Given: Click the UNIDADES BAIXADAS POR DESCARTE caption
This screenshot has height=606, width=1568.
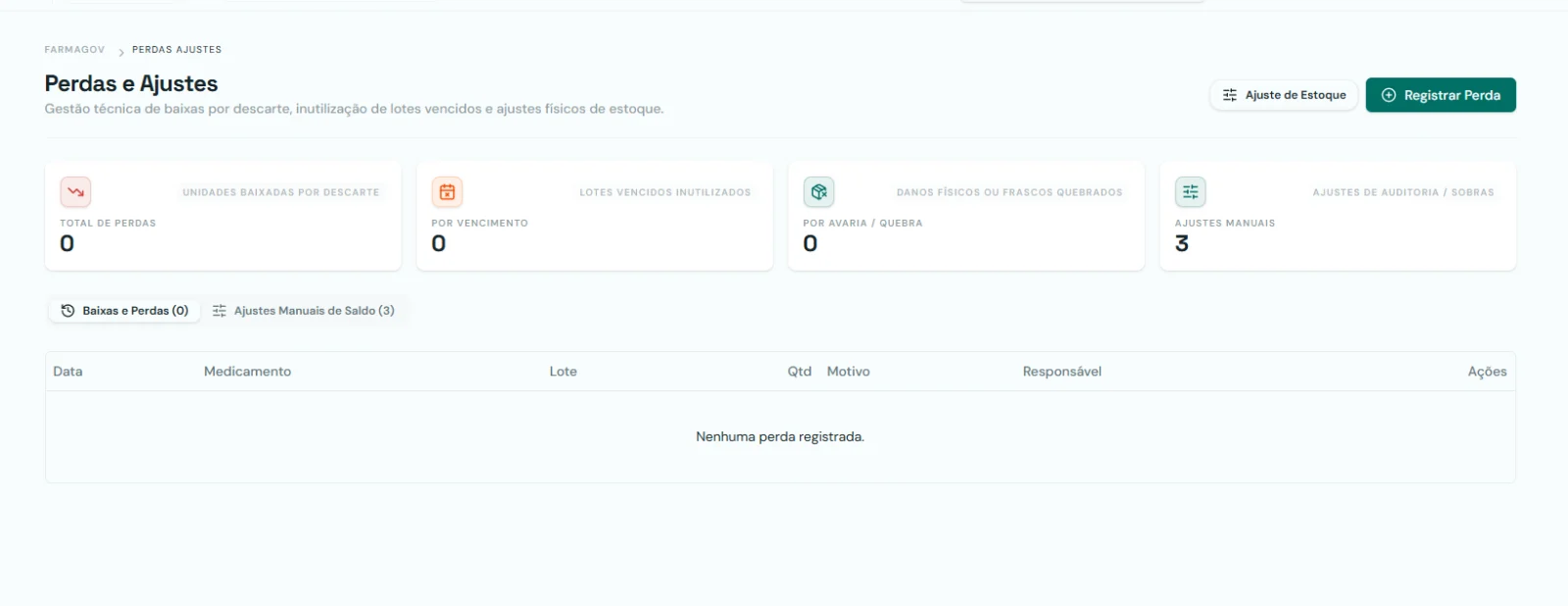Looking at the screenshot, I should (281, 193).
